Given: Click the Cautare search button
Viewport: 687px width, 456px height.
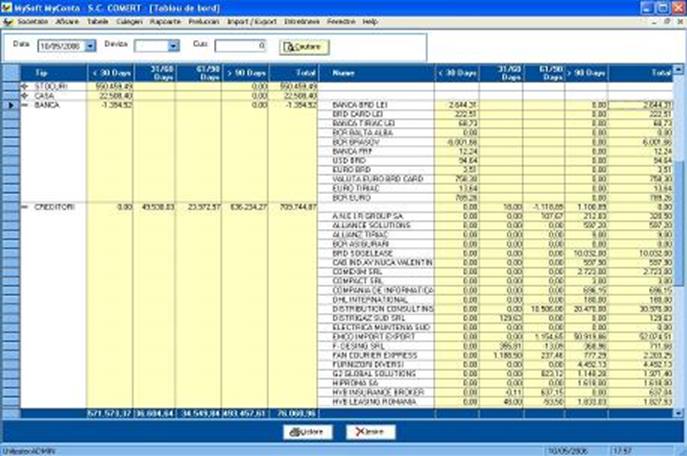Looking at the screenshot, I should 304,47.
